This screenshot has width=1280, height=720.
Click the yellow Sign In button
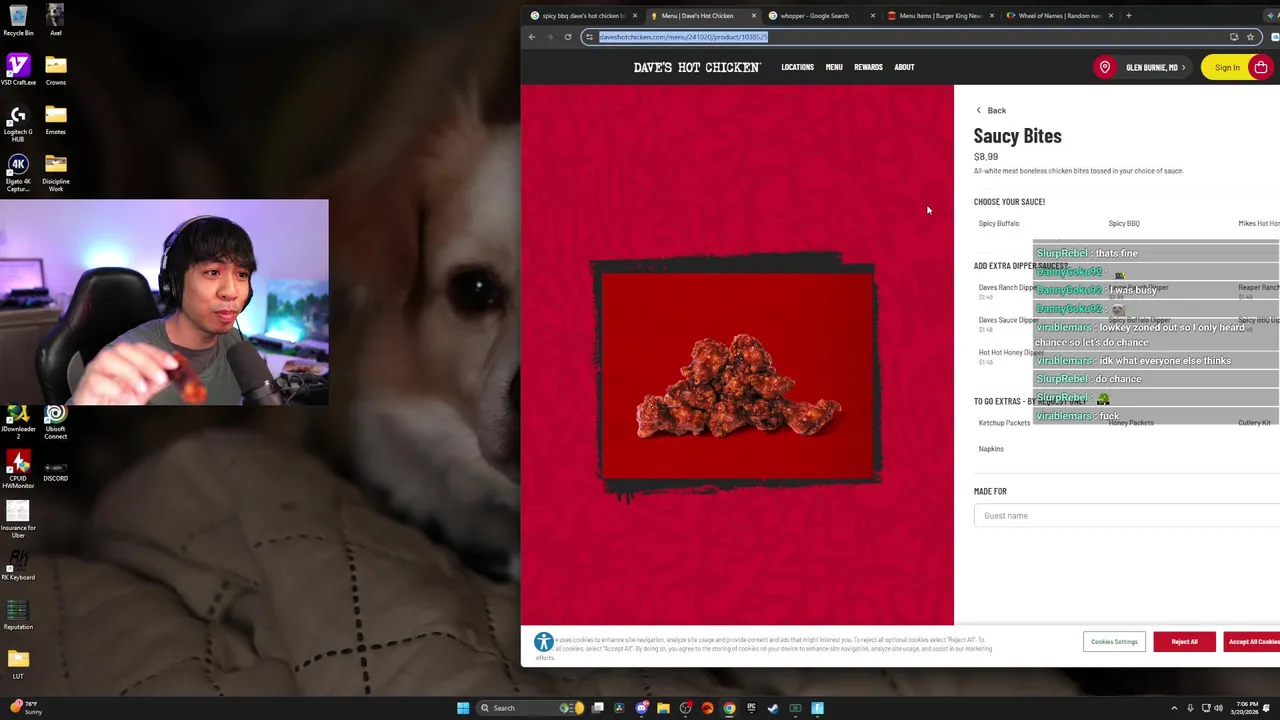1227,67
